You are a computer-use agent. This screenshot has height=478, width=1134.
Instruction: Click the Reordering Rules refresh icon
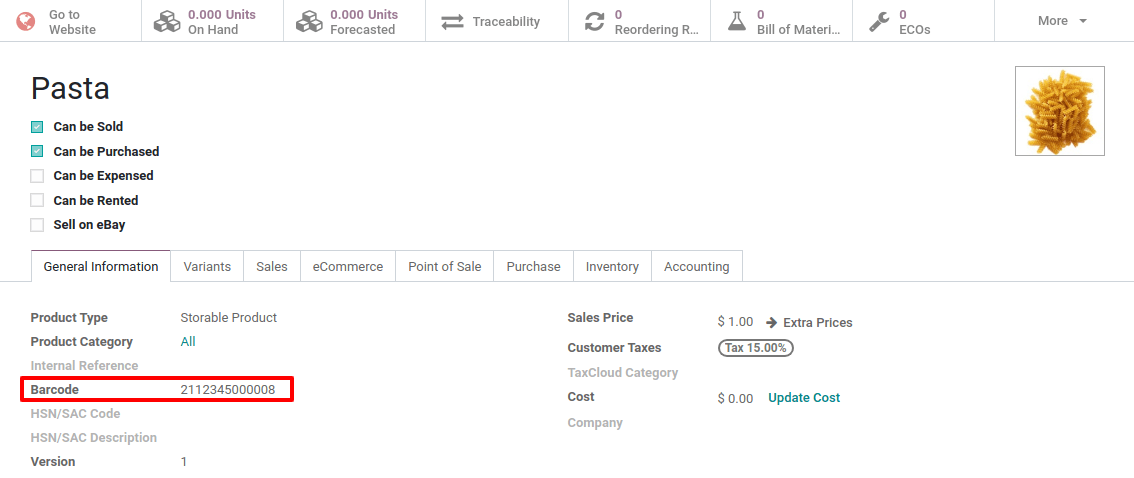595,21
